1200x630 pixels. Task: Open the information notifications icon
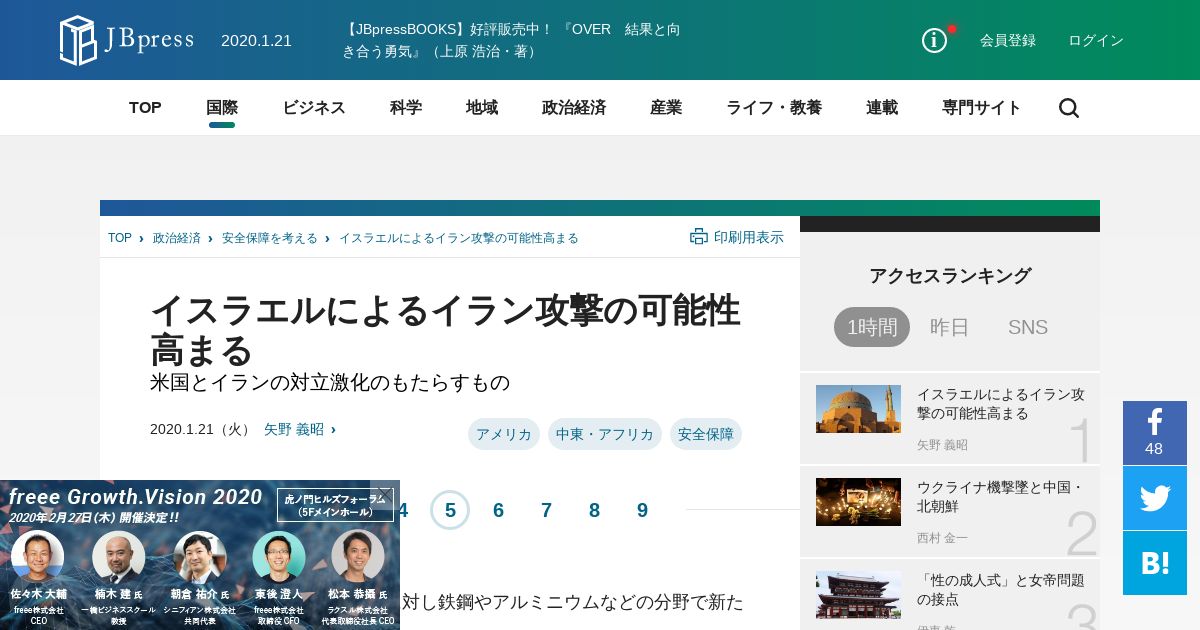click(x=934, y=40)
